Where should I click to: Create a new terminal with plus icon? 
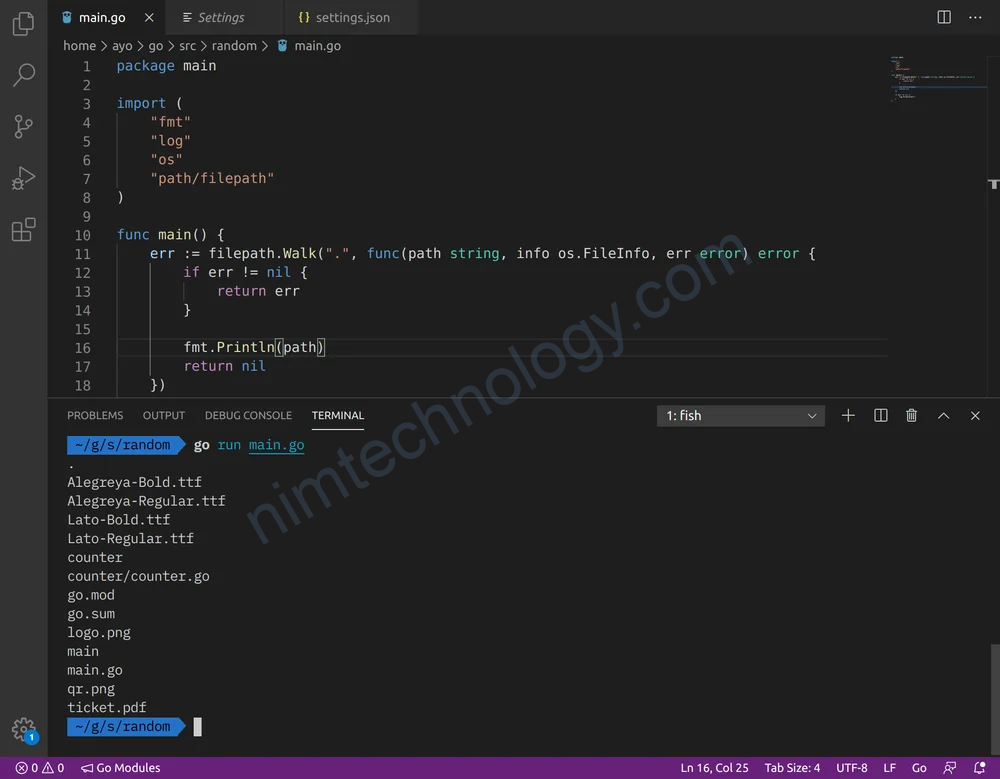point(848,416)
